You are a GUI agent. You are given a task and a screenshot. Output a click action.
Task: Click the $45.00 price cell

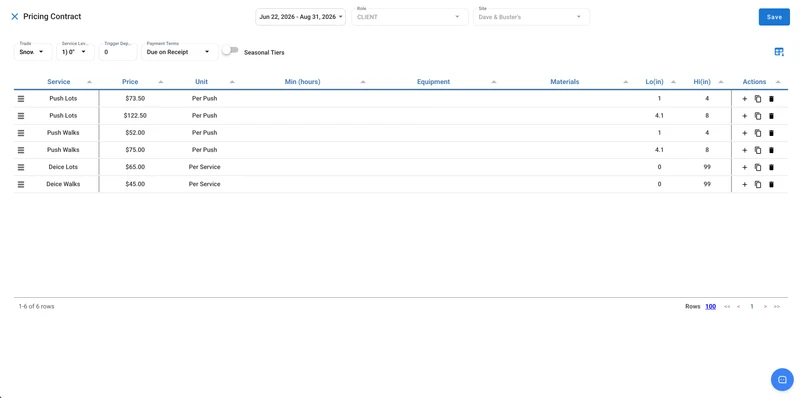(x=135, y=184)
